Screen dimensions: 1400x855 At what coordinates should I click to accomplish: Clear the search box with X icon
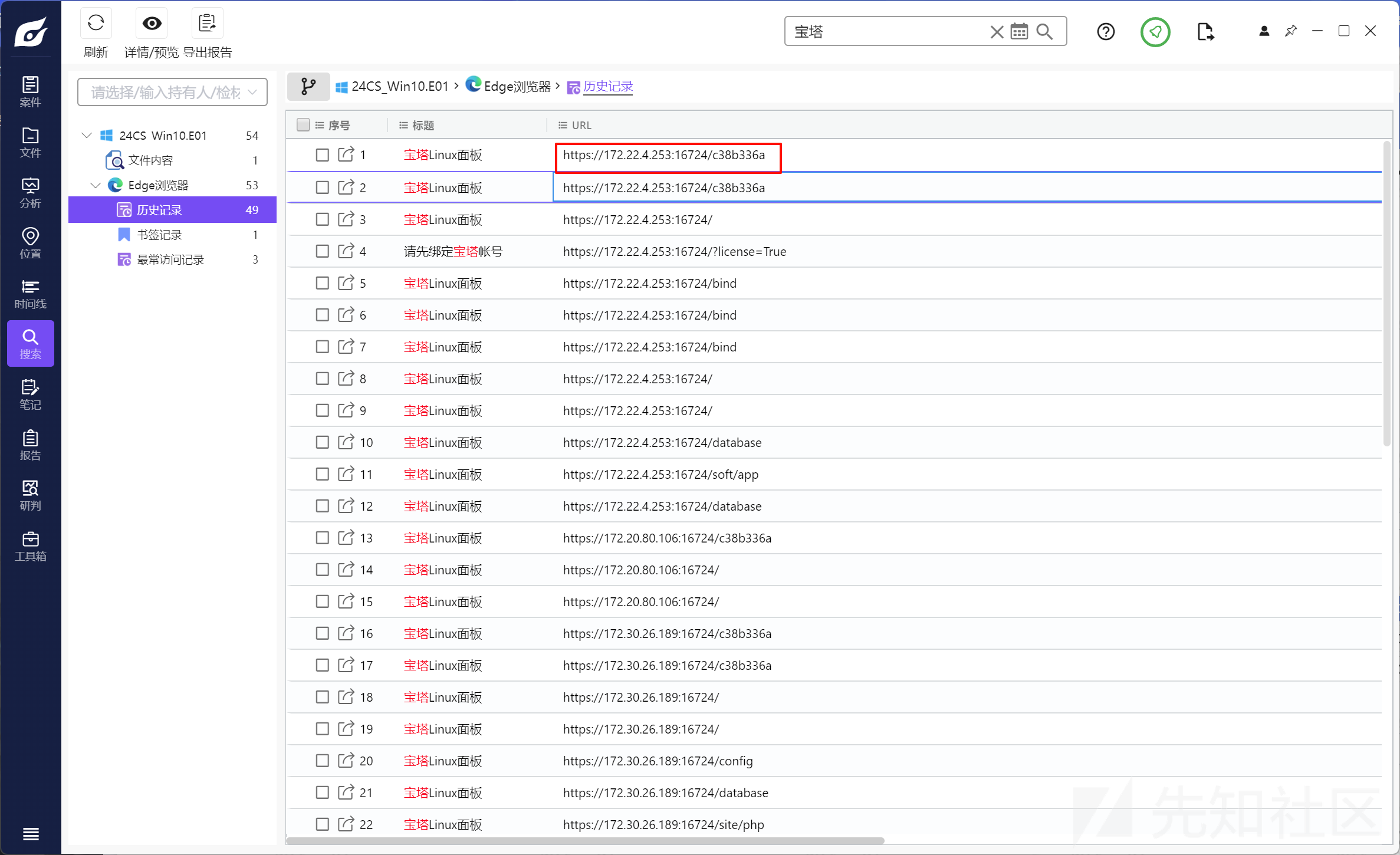pyautogui.click(x=997, y=32)
